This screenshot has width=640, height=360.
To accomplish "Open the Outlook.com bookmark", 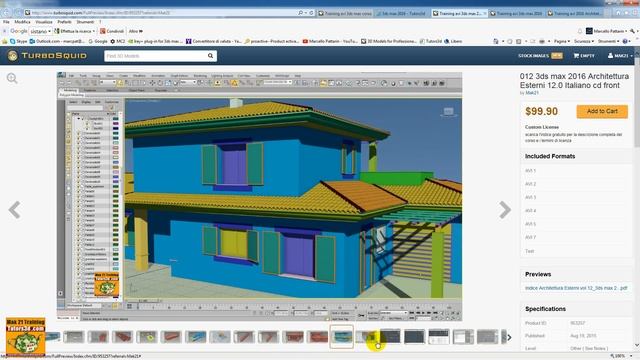I will (57, 41).
